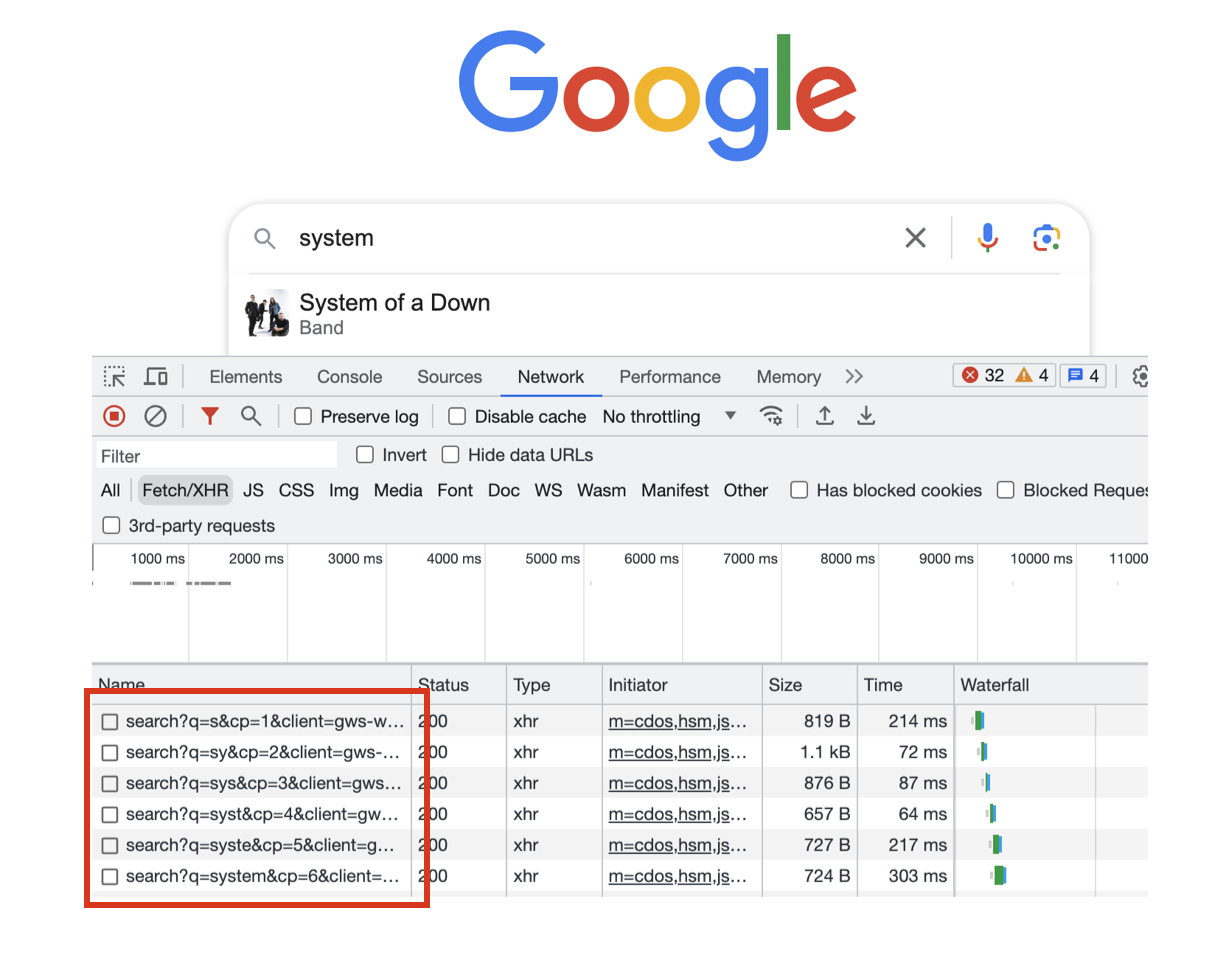This screenshot has height=966, width=1222.
Task: Sort by the Type column header
Action: [x=554, y=685]
